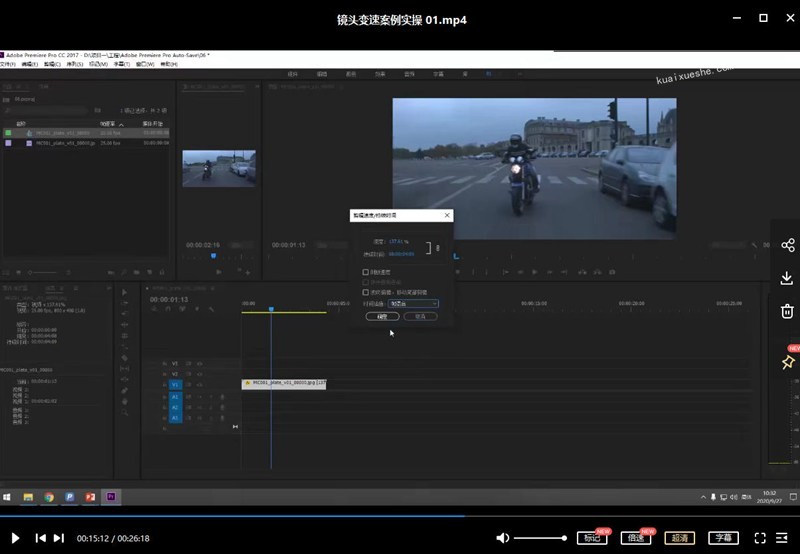
Task: Tick the ripple edit checkbox in dialog
Action: coord(366,292)
